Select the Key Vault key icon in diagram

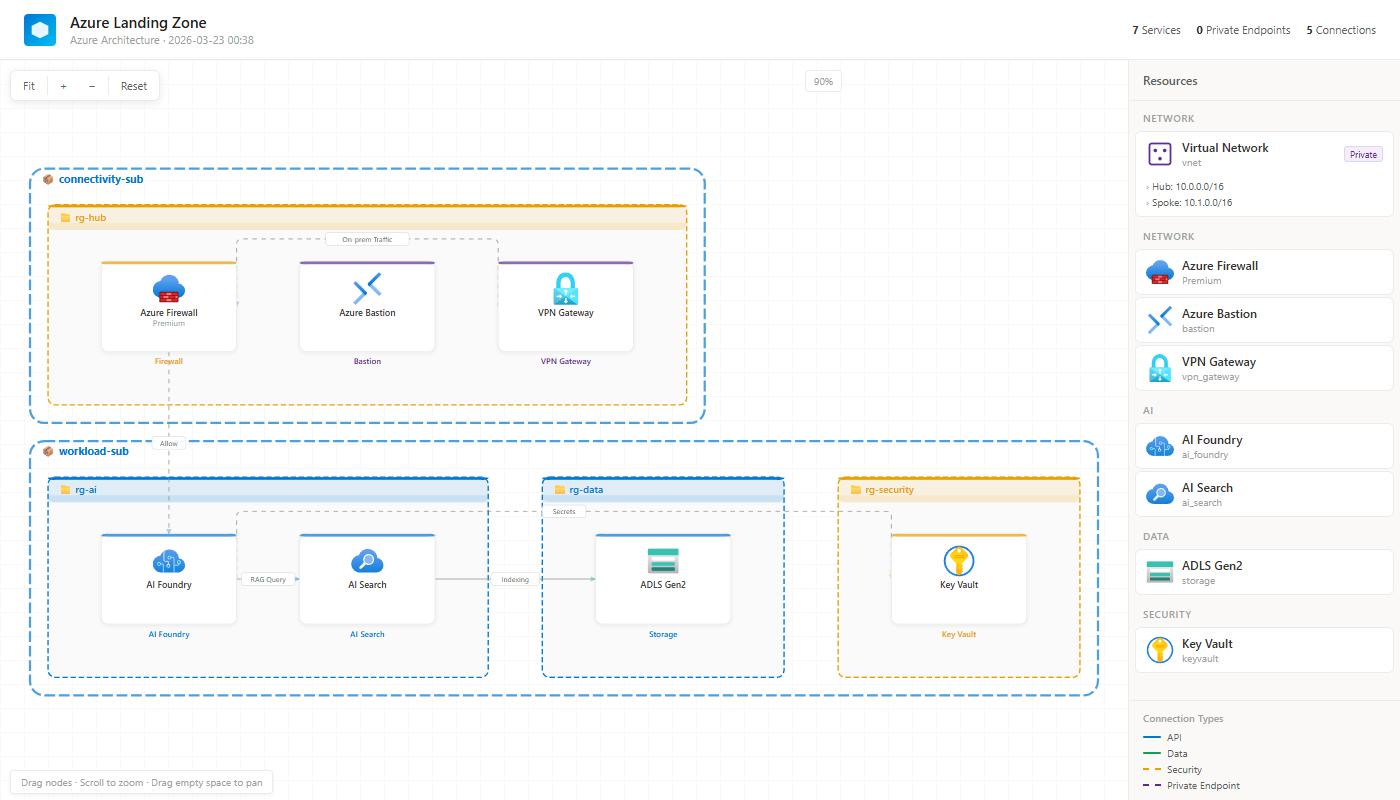pyautogui.click(x=959, y=561)
